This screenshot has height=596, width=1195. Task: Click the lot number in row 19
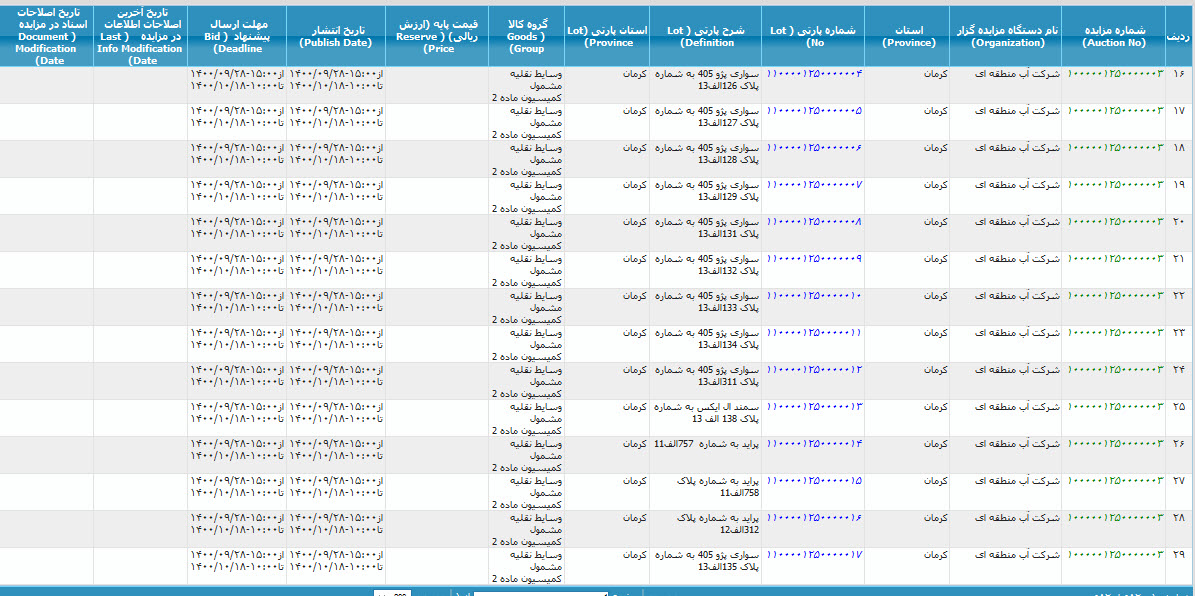click(814, 185)
